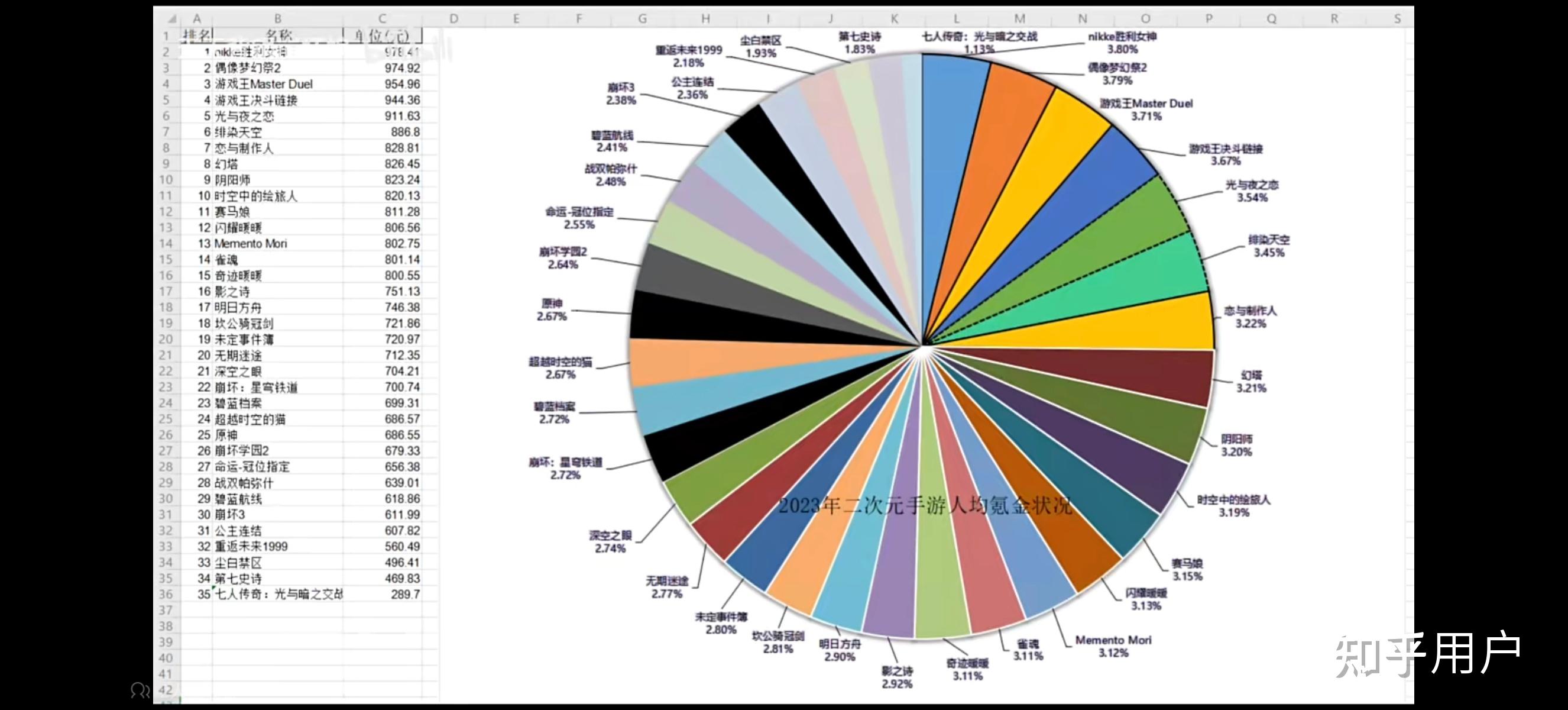The image size is (1568, 710).
Task: Select the cell 光与夜之恋 in column B
Action: pos(277,116)
